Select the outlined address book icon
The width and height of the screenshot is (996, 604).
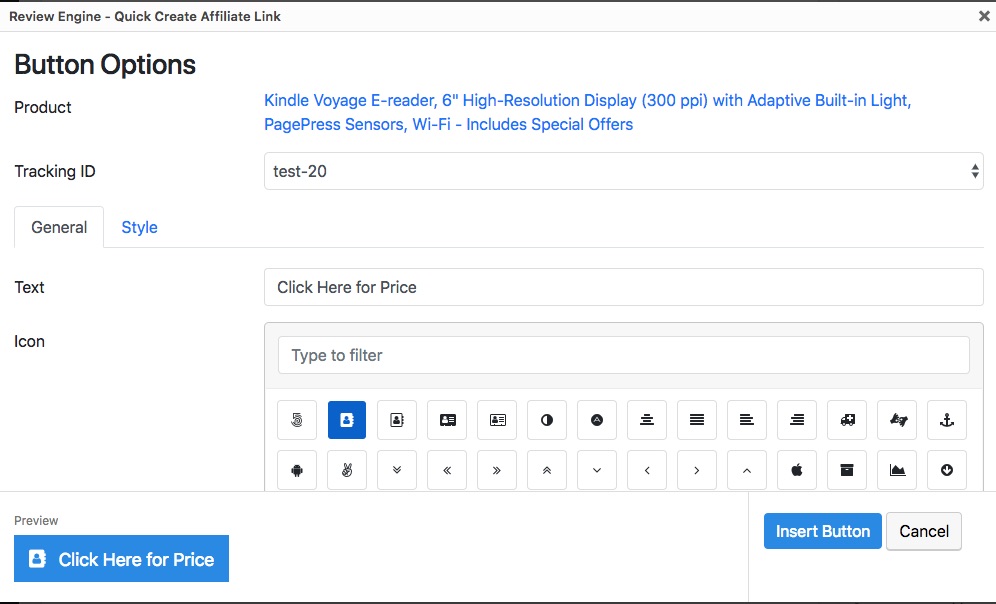tap(397, 420)
